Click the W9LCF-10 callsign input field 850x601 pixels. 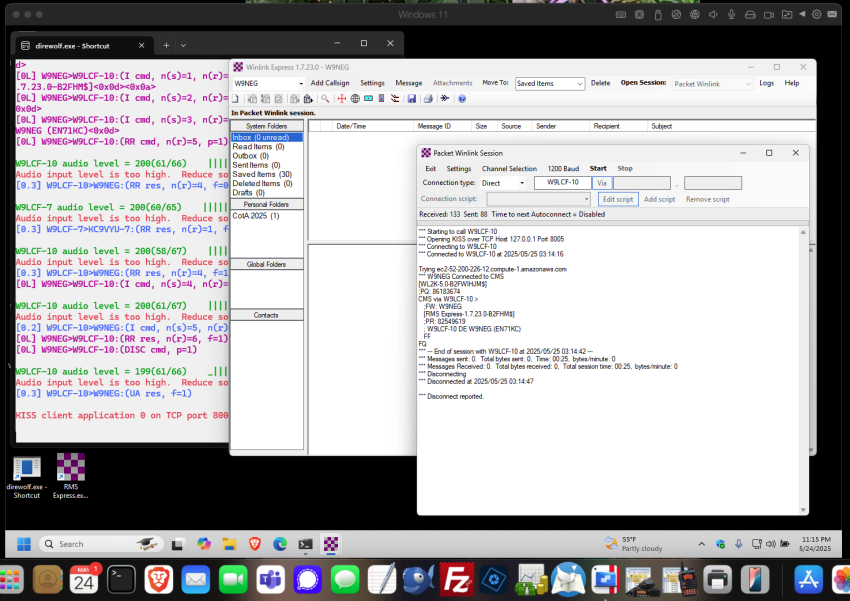562,183
